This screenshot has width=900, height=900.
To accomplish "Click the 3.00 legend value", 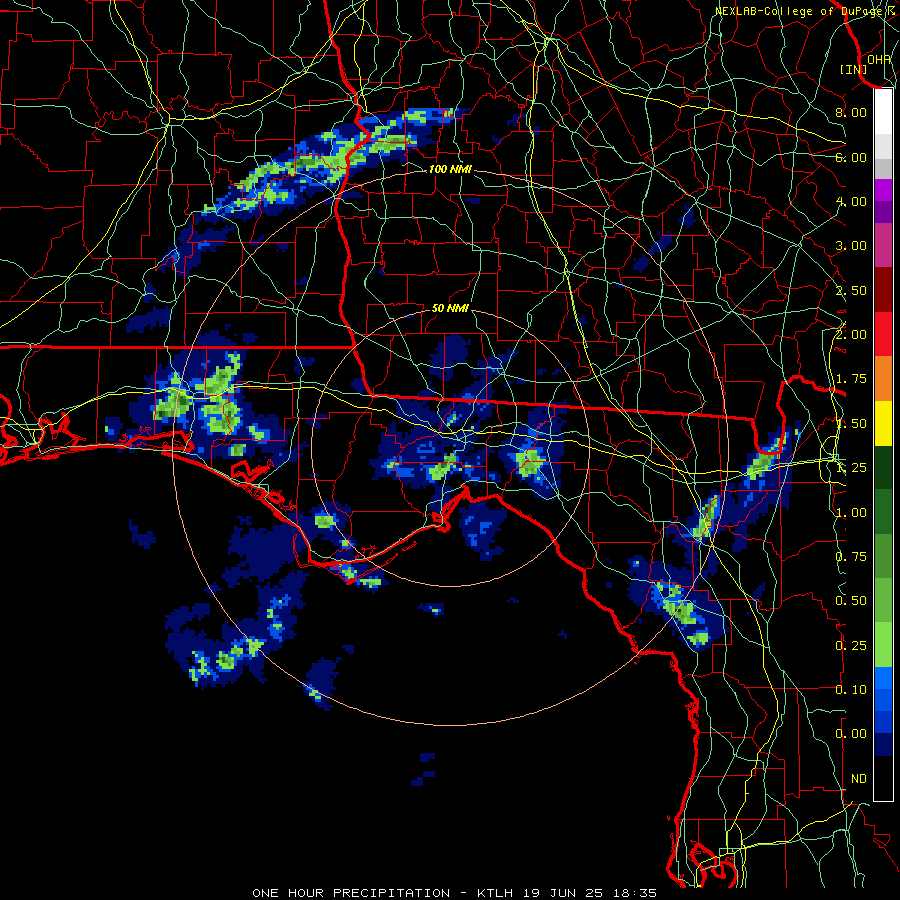I will point(851,246).
